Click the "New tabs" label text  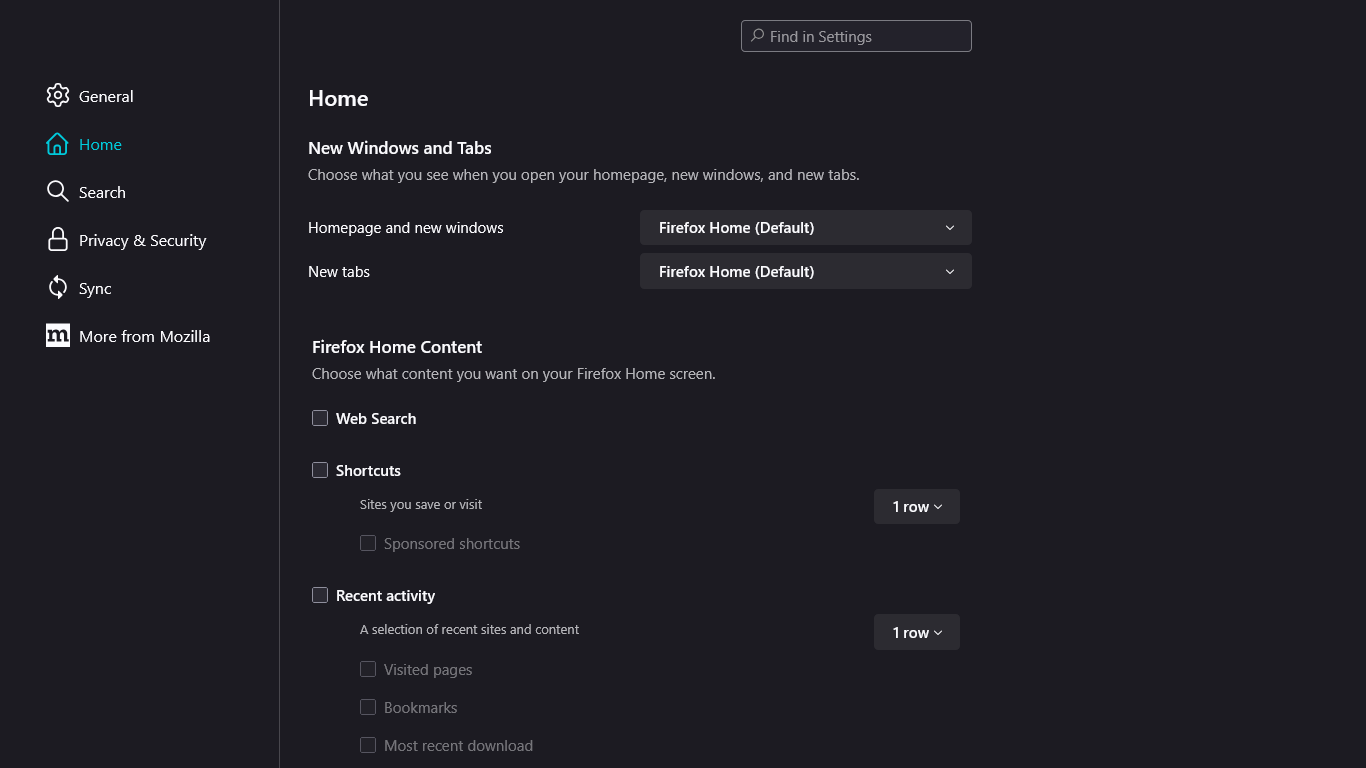[339, 272]
